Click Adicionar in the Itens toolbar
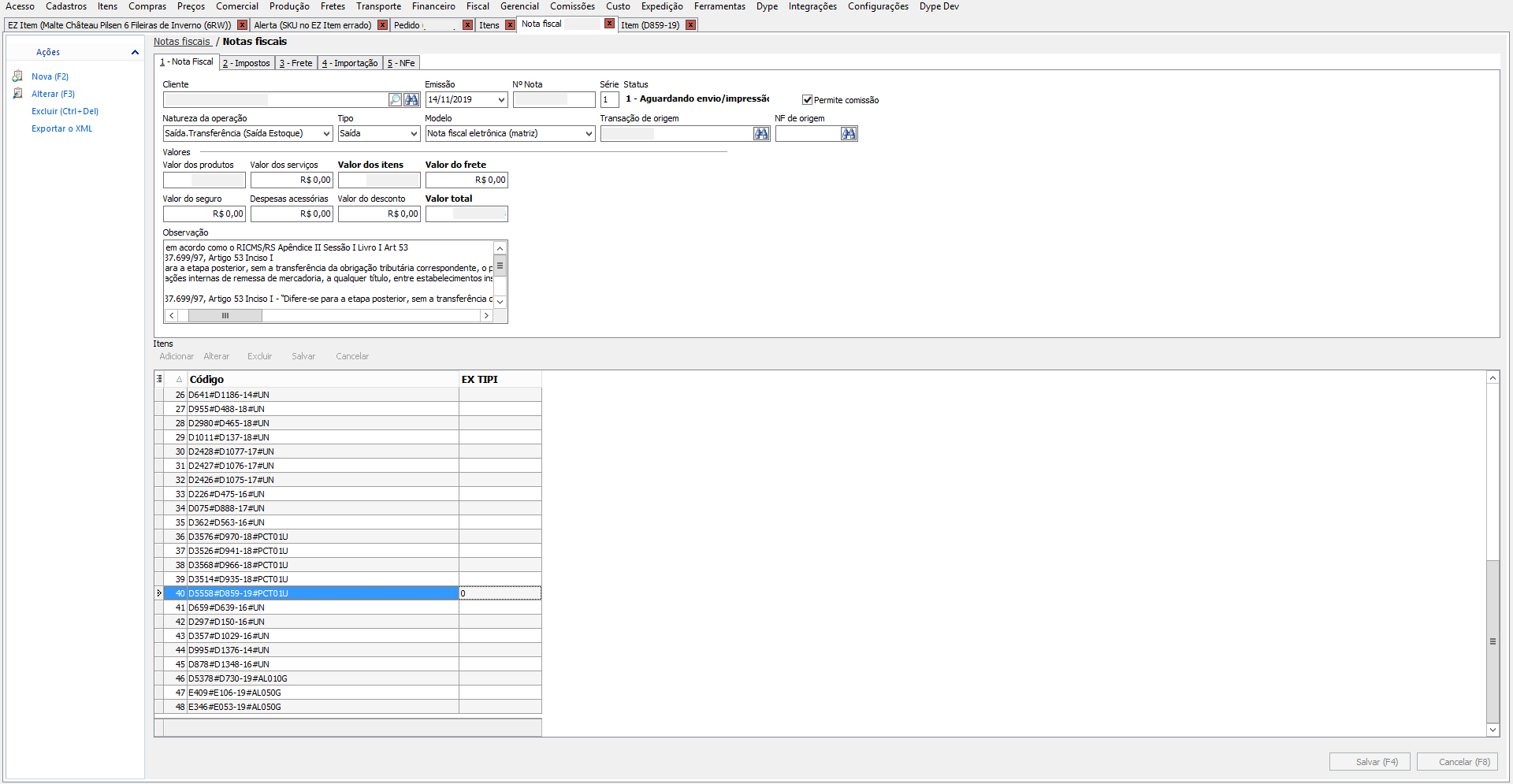This screenshot has height=784, width=1513. tap(177, 356)
